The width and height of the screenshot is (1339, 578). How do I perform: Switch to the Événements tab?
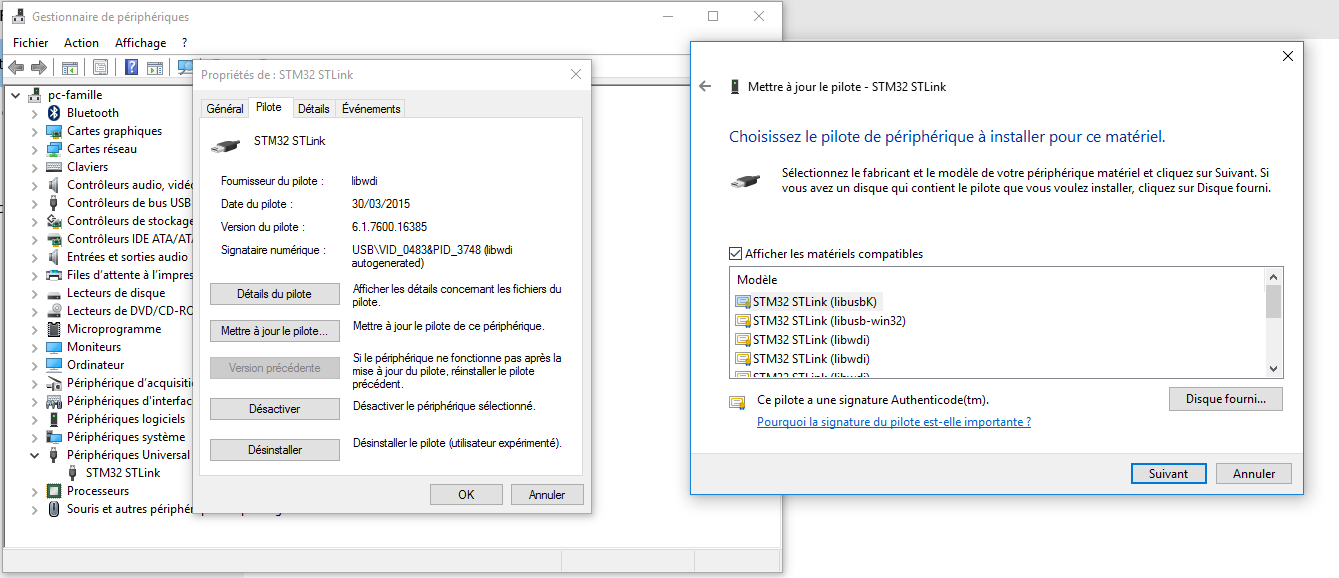(x=371, y=109)
